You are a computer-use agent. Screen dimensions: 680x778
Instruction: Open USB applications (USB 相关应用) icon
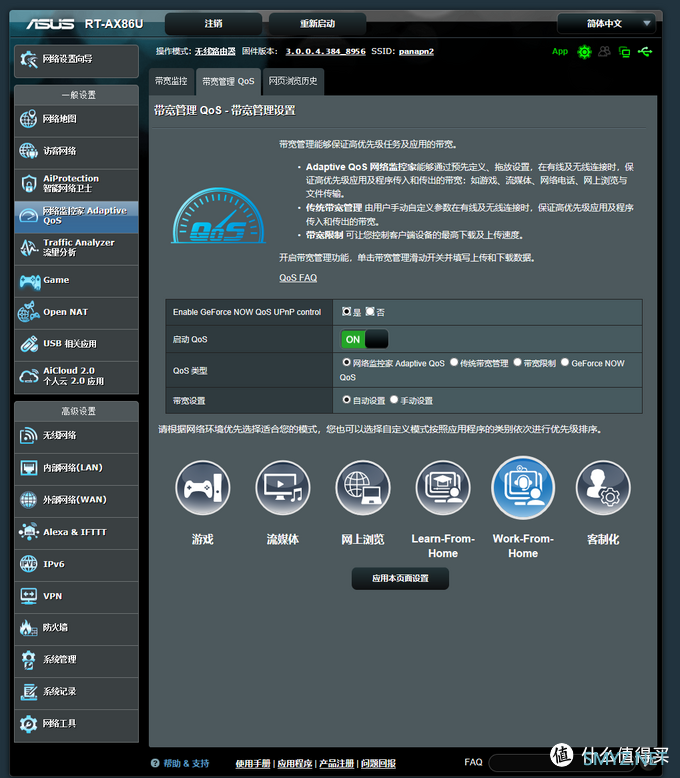[29, 344]
